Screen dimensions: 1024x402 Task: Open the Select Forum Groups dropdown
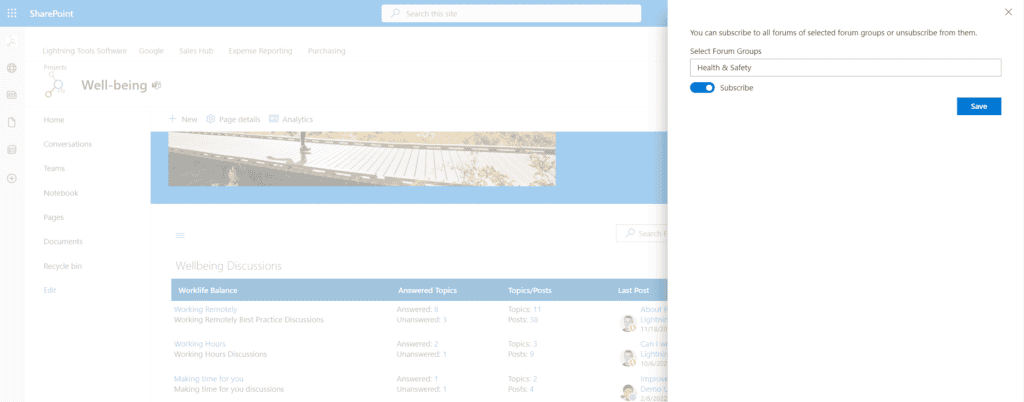pos(845,67)
